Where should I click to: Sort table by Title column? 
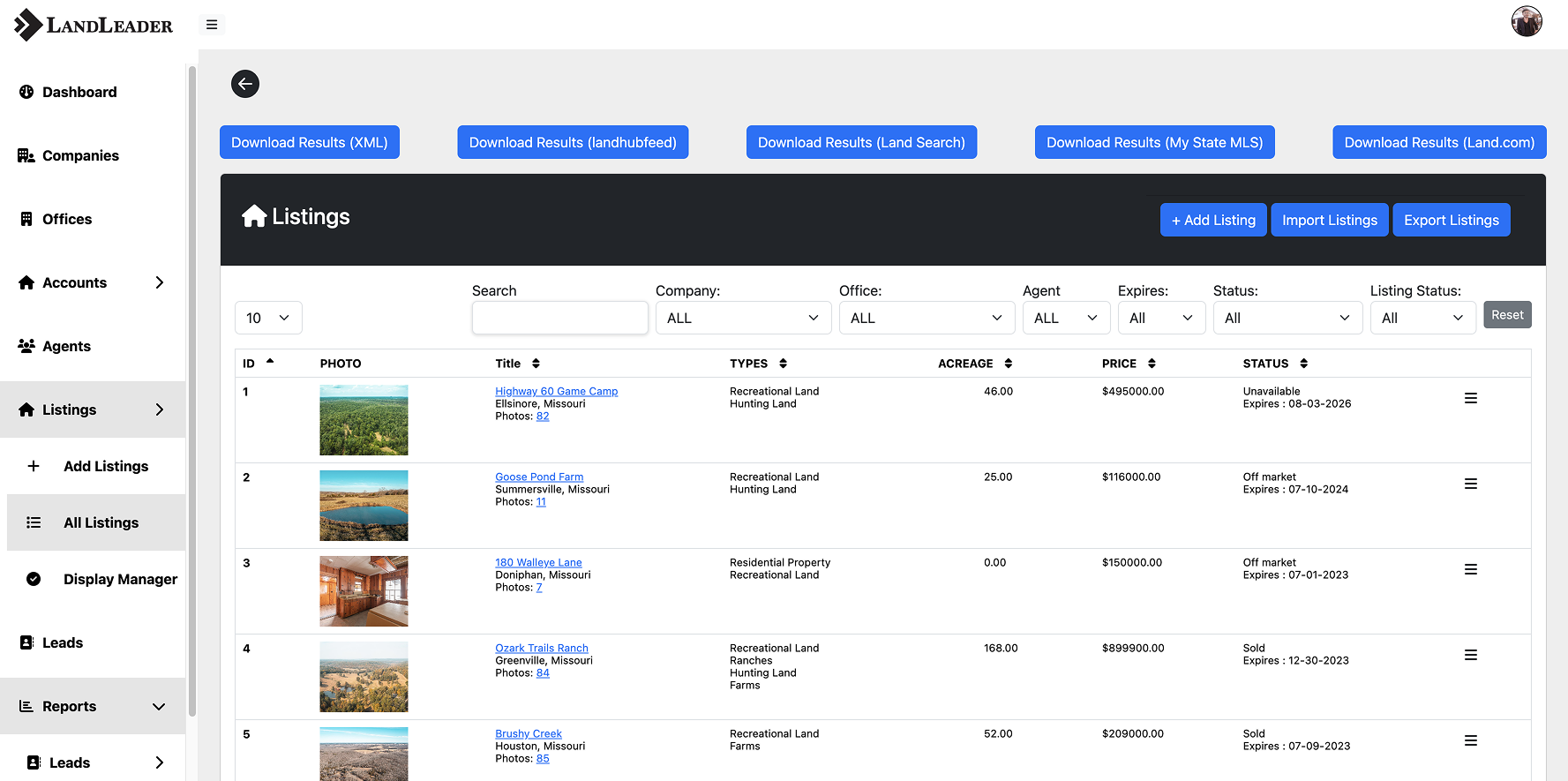pyautogui.click(x=536, y=364)
